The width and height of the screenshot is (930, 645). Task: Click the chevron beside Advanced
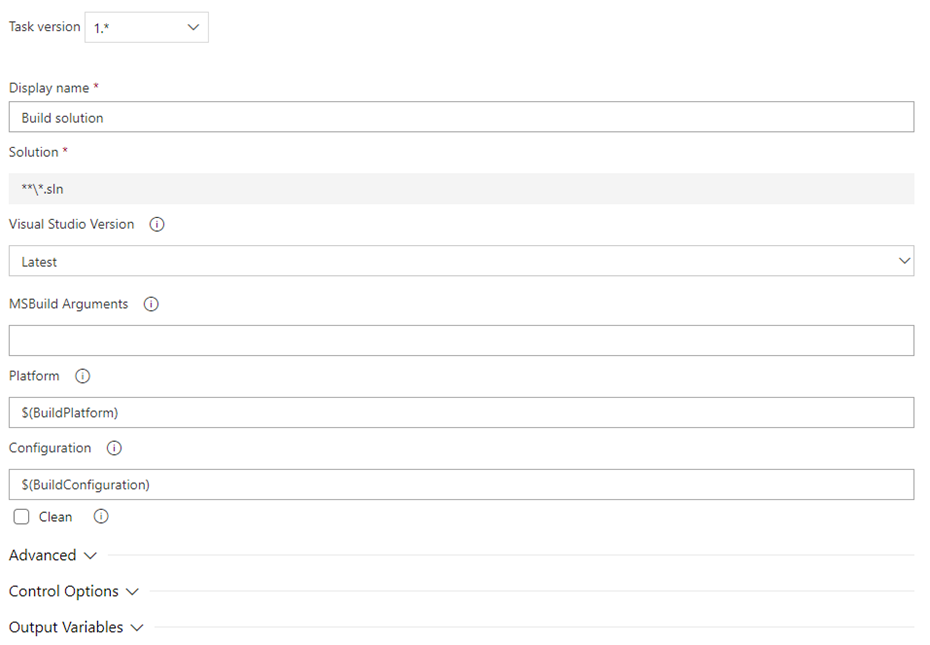click(x=91, y=556)
